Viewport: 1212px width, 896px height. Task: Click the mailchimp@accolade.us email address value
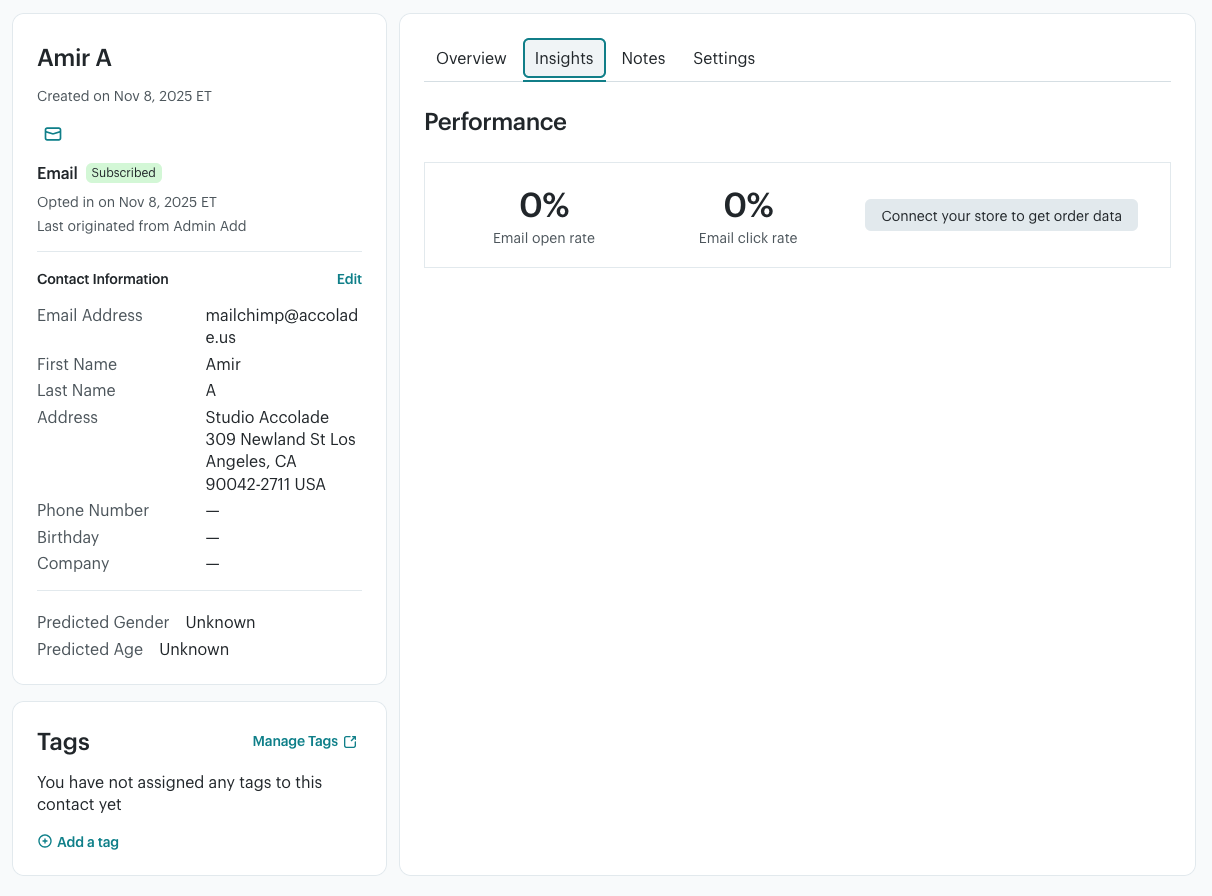point(281,326)
